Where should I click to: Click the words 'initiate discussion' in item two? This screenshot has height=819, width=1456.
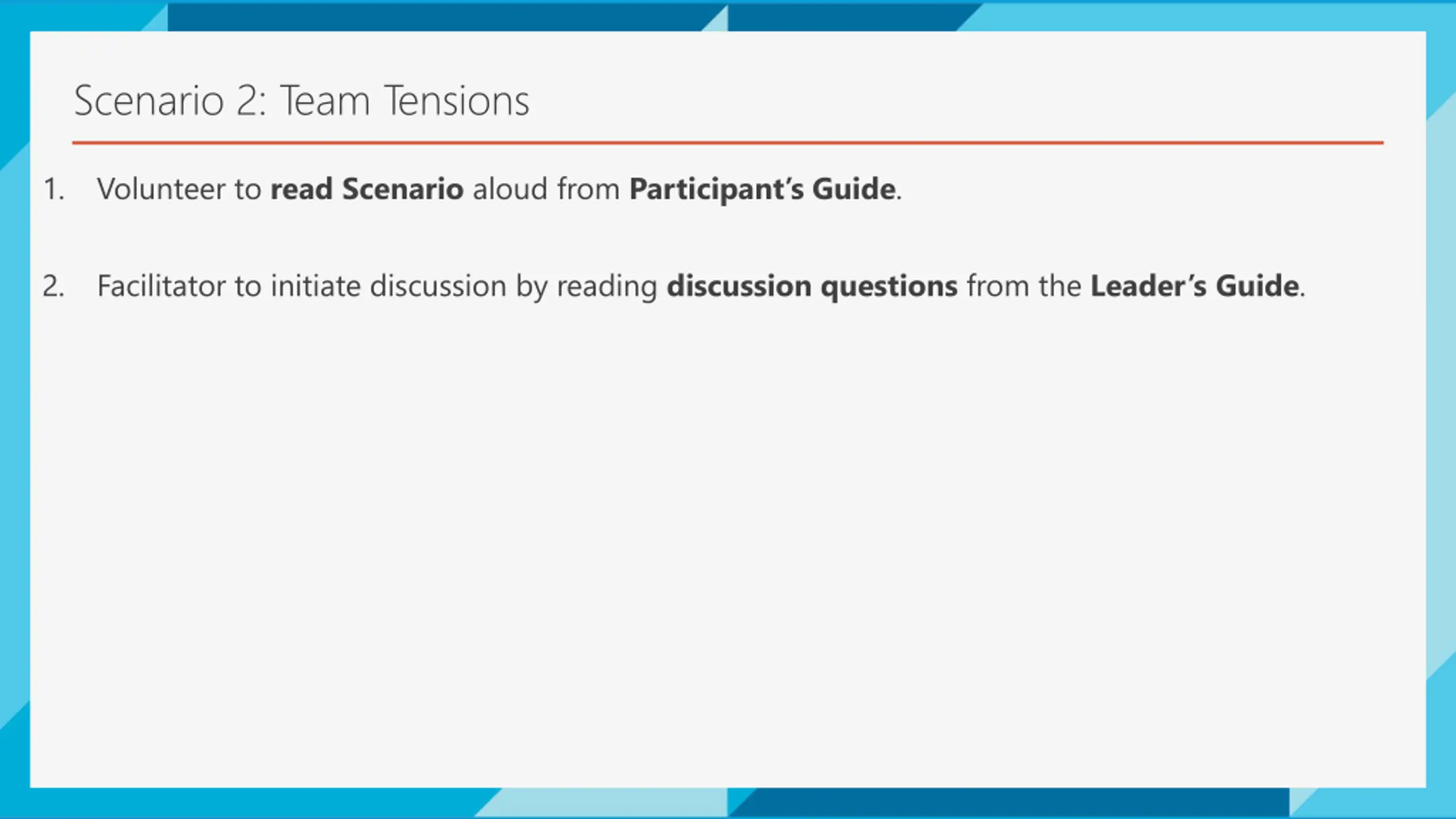coord(388,286)
